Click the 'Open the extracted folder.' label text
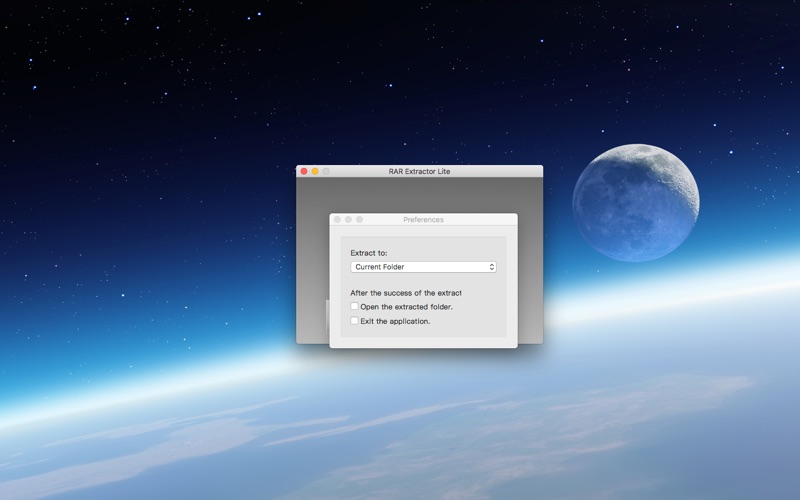 (406, 307)
